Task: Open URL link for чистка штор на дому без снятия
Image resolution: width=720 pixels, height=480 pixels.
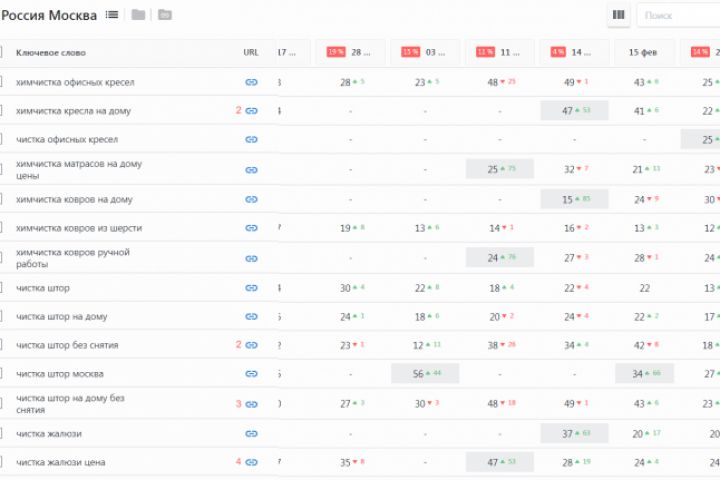Action: coord(251,404)
